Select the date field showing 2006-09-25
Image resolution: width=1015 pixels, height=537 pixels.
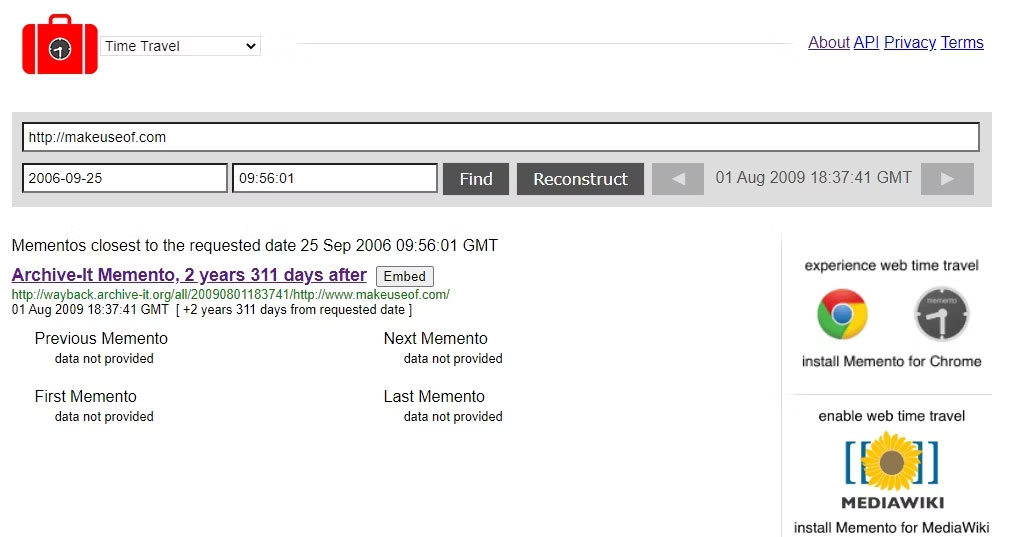click(x=125, y=178)
